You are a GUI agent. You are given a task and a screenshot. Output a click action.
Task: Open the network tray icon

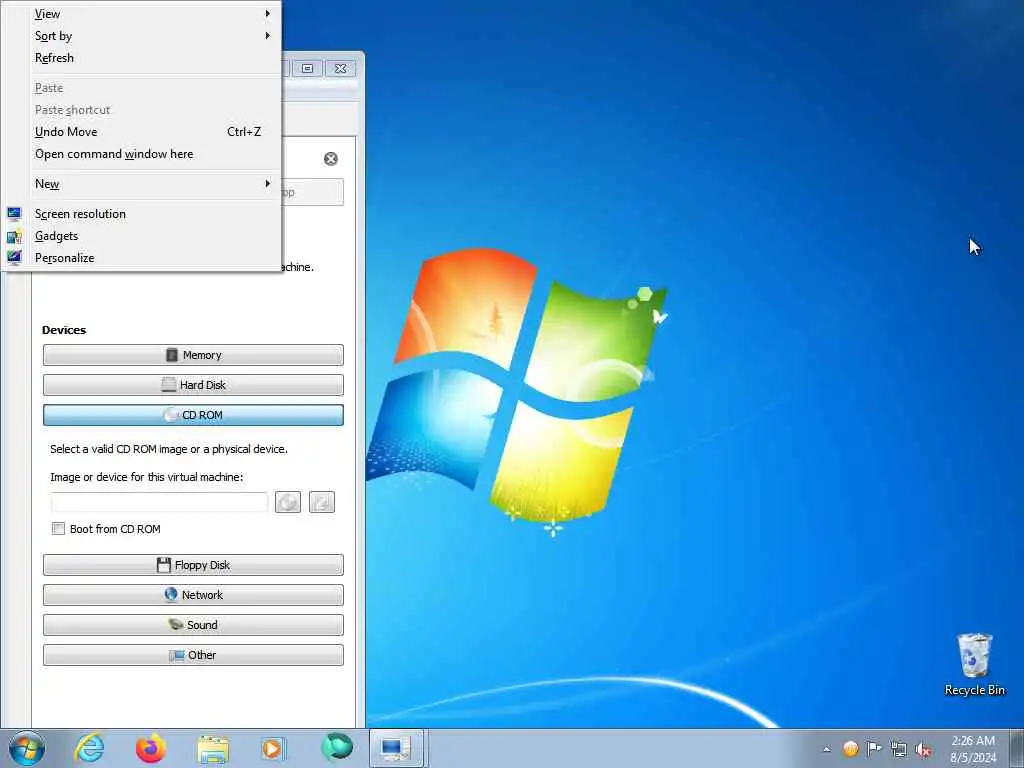click(x=899, y=749)
